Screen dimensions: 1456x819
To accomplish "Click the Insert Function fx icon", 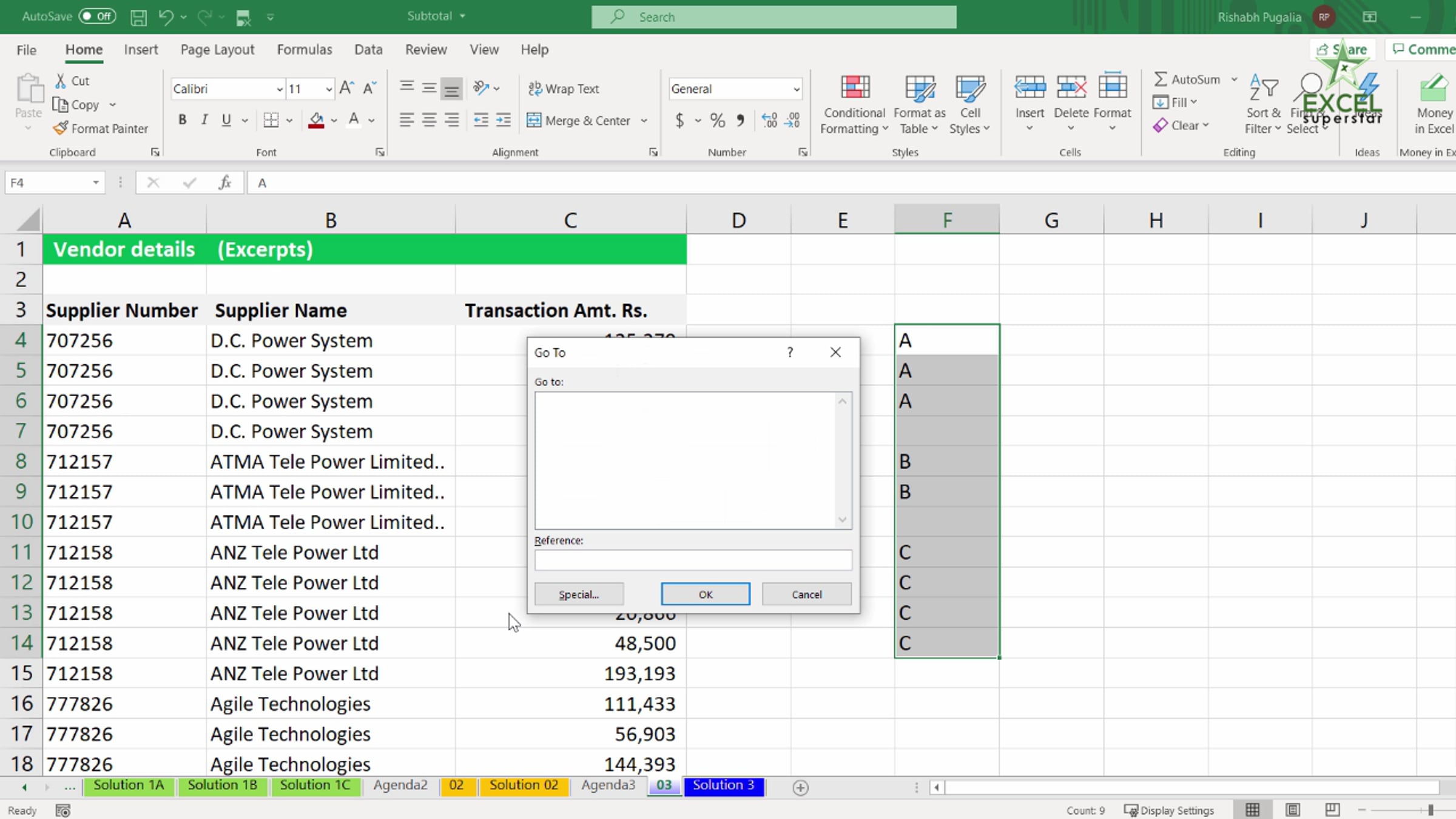I will 224,183.
